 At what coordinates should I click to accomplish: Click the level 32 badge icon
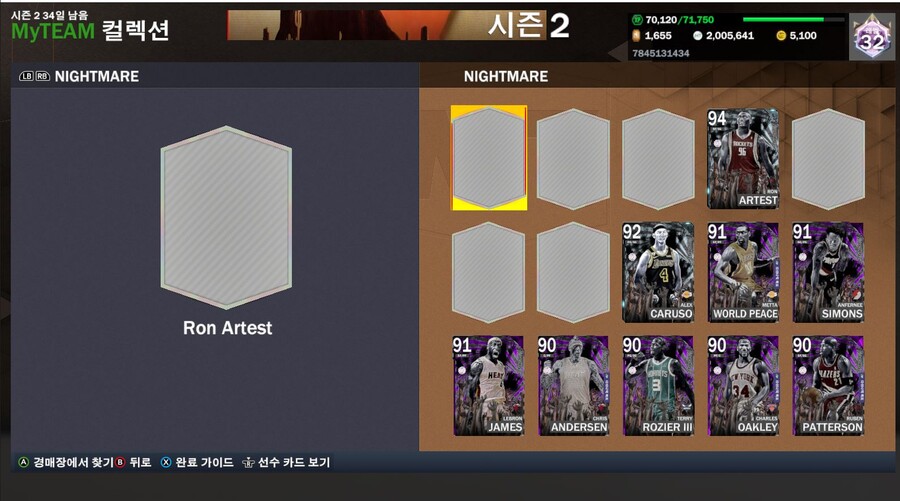(x=872, y=37)
